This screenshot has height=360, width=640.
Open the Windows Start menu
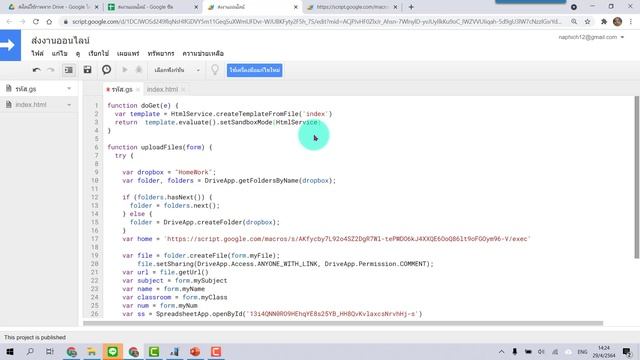pyautogui.click(x=9, y=351)
